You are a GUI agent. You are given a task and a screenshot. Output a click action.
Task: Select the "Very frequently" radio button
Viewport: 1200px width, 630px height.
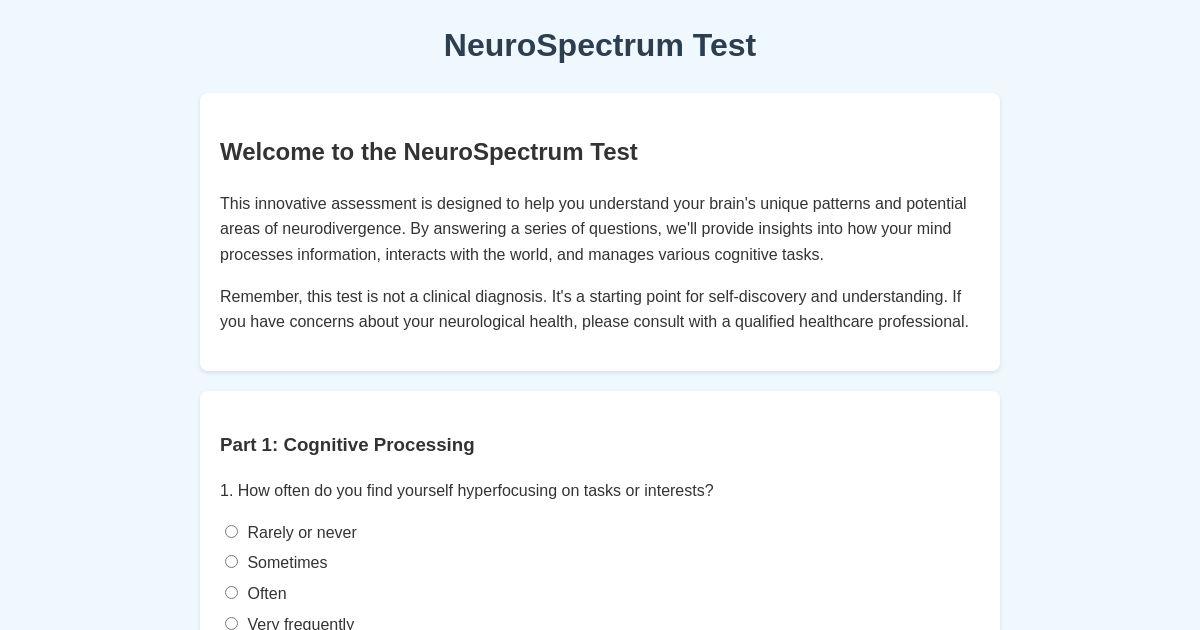tap(231, 623)
